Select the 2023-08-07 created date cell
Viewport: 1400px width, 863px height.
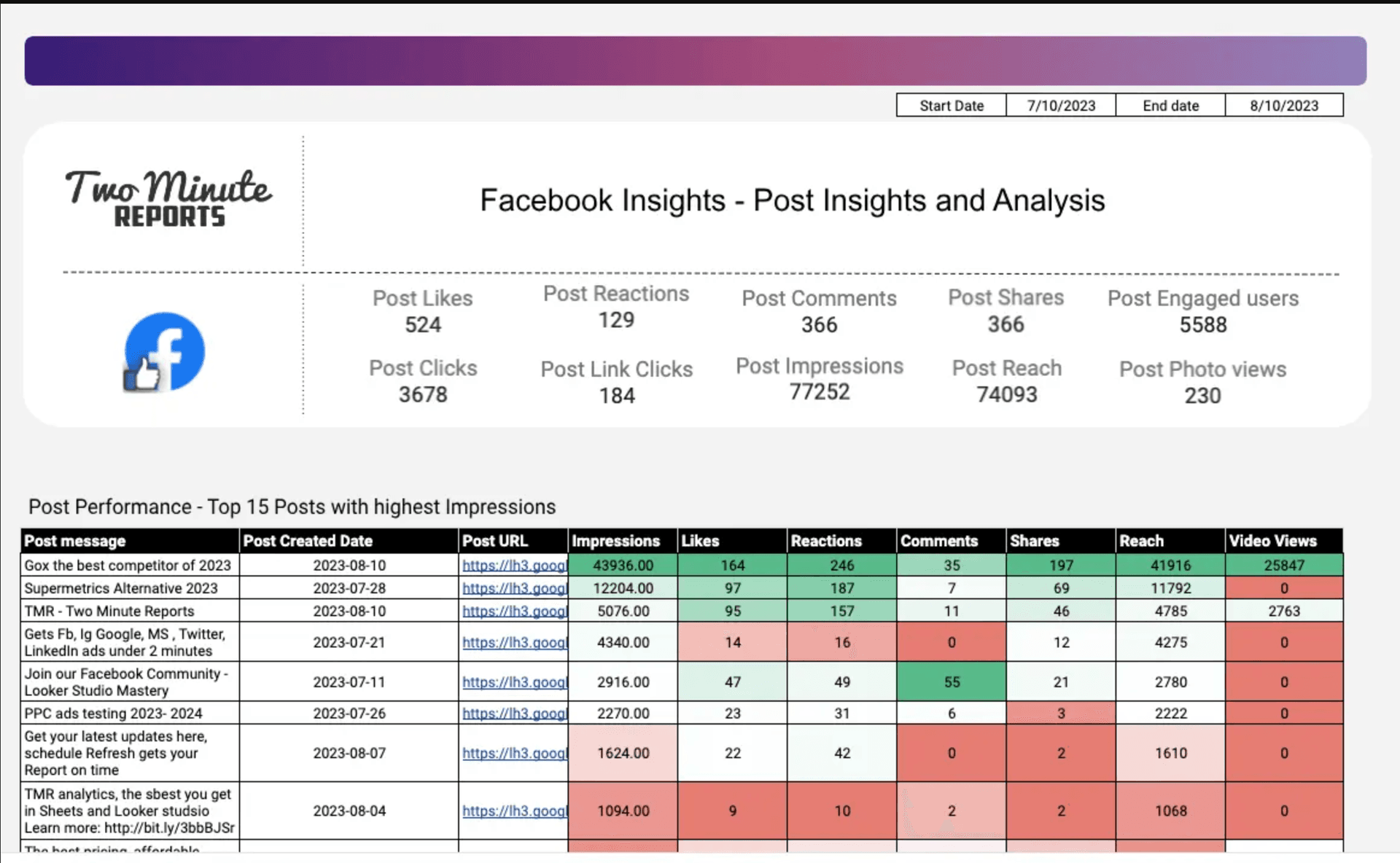pos(349,753)
